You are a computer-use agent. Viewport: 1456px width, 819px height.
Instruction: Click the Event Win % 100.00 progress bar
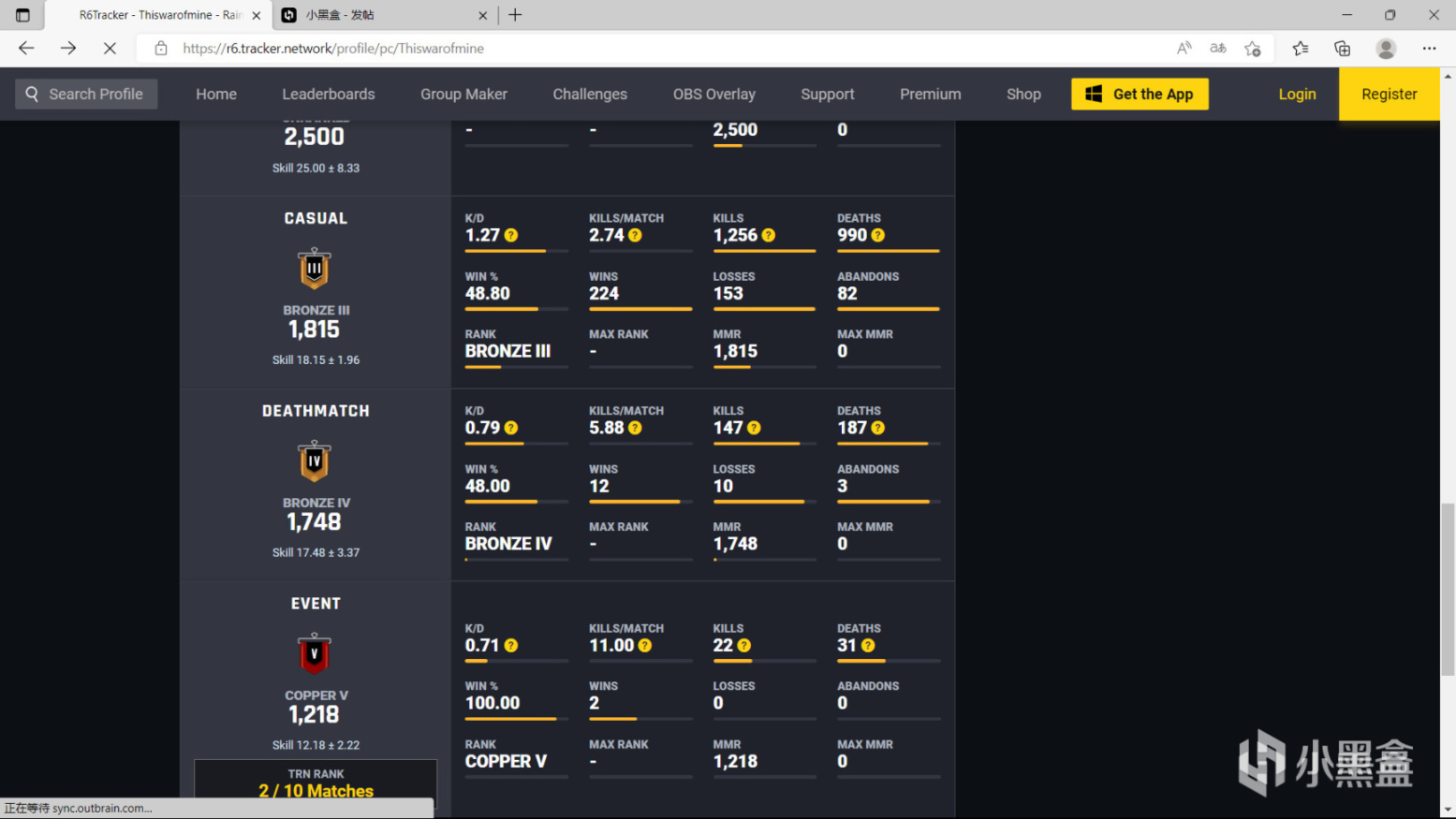pos(517,719)
